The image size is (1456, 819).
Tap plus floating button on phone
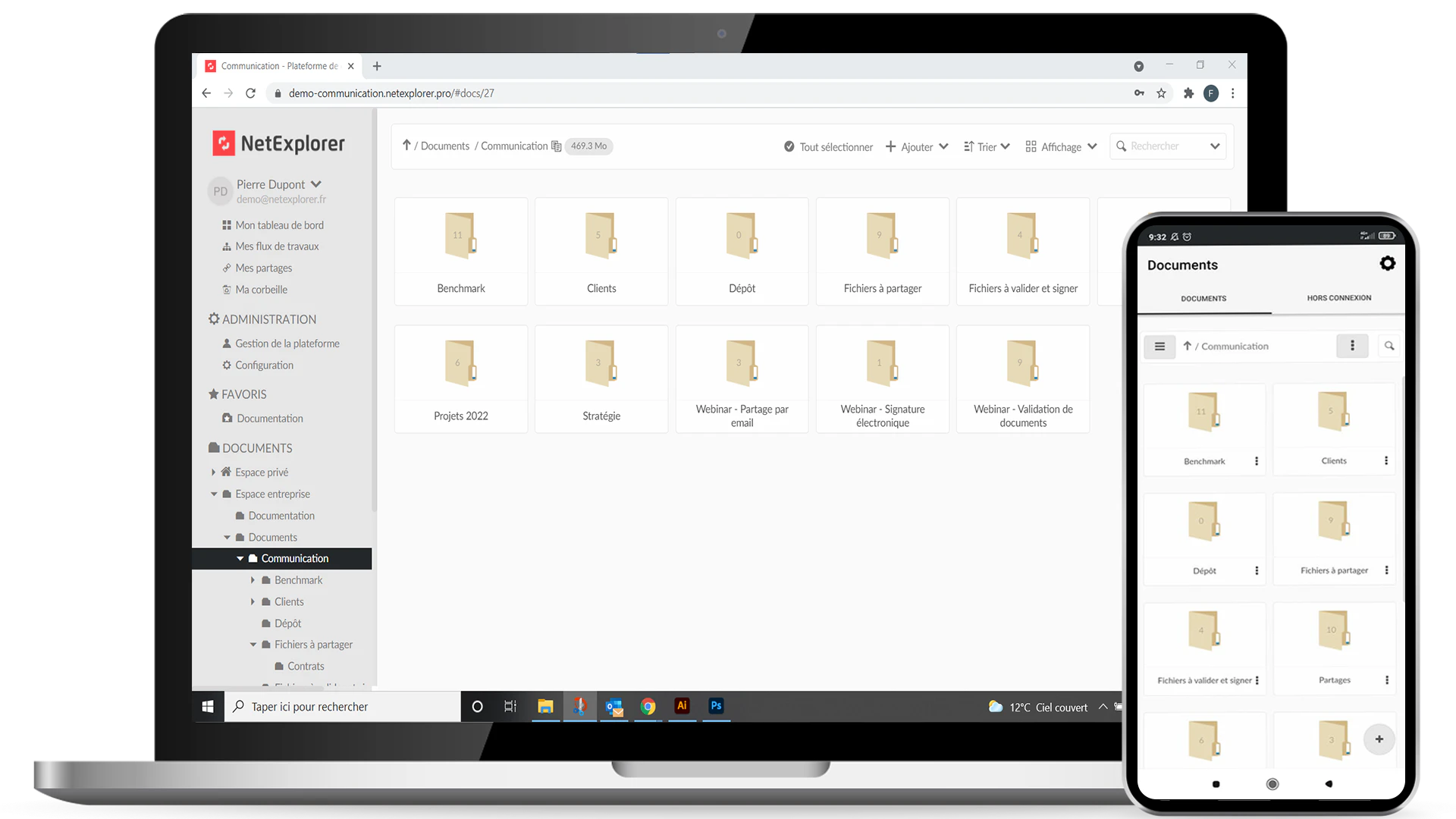click(x=1379, y=739)
